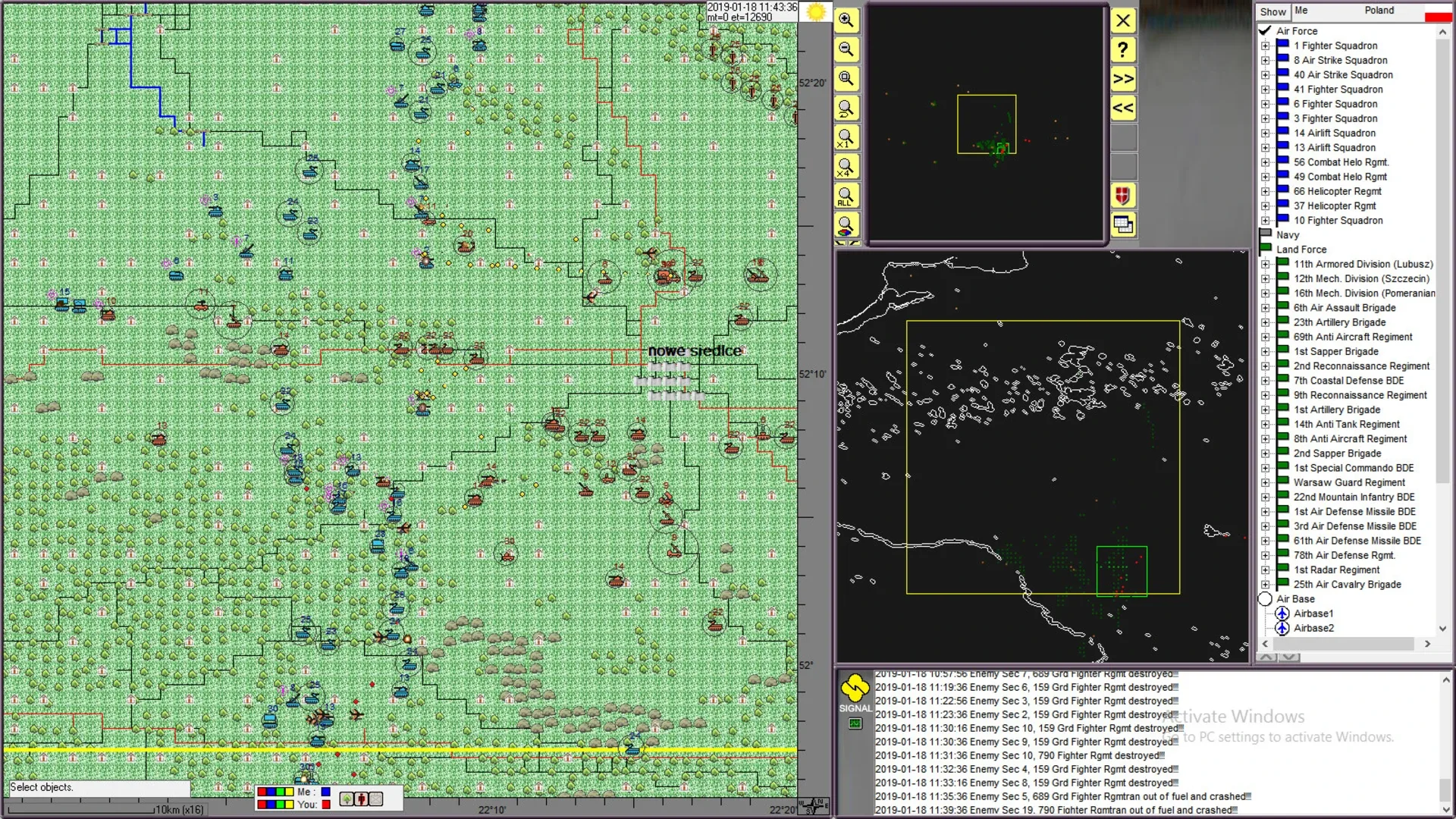
Task: Select the Airbase1 tree entry
Action: (x=1313, y=613)
